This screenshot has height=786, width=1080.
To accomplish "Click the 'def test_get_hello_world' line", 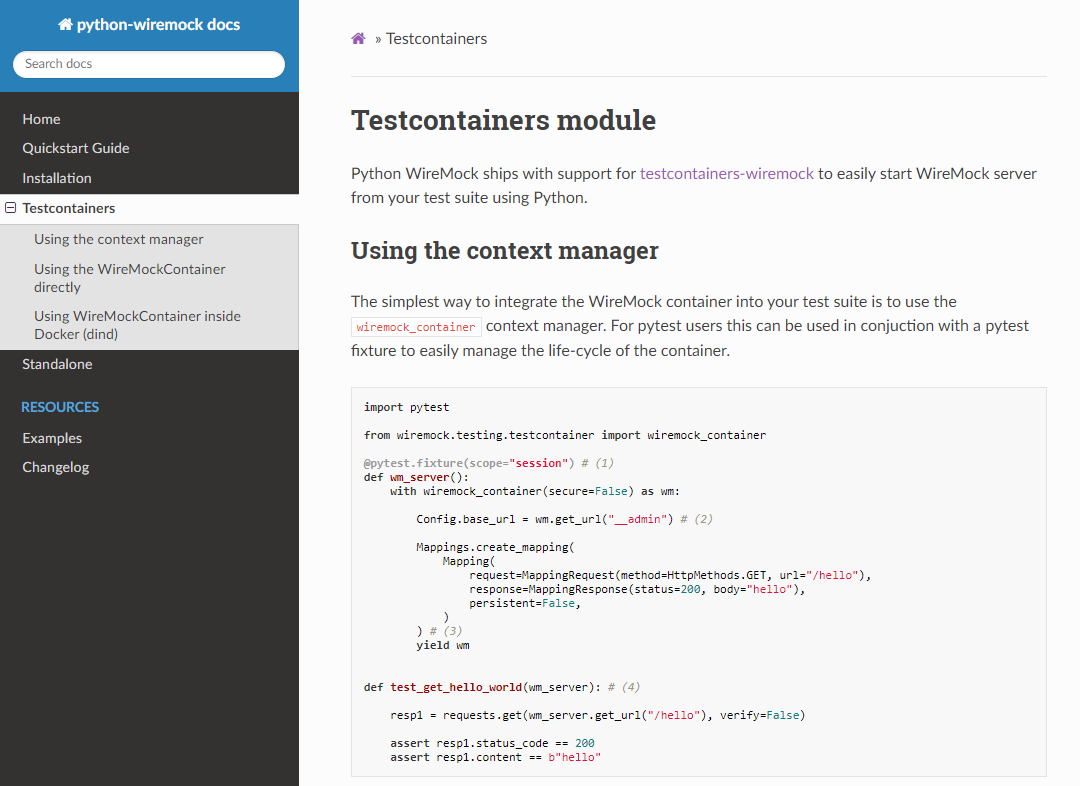I will pyautogui.click(x=502, y=687).
